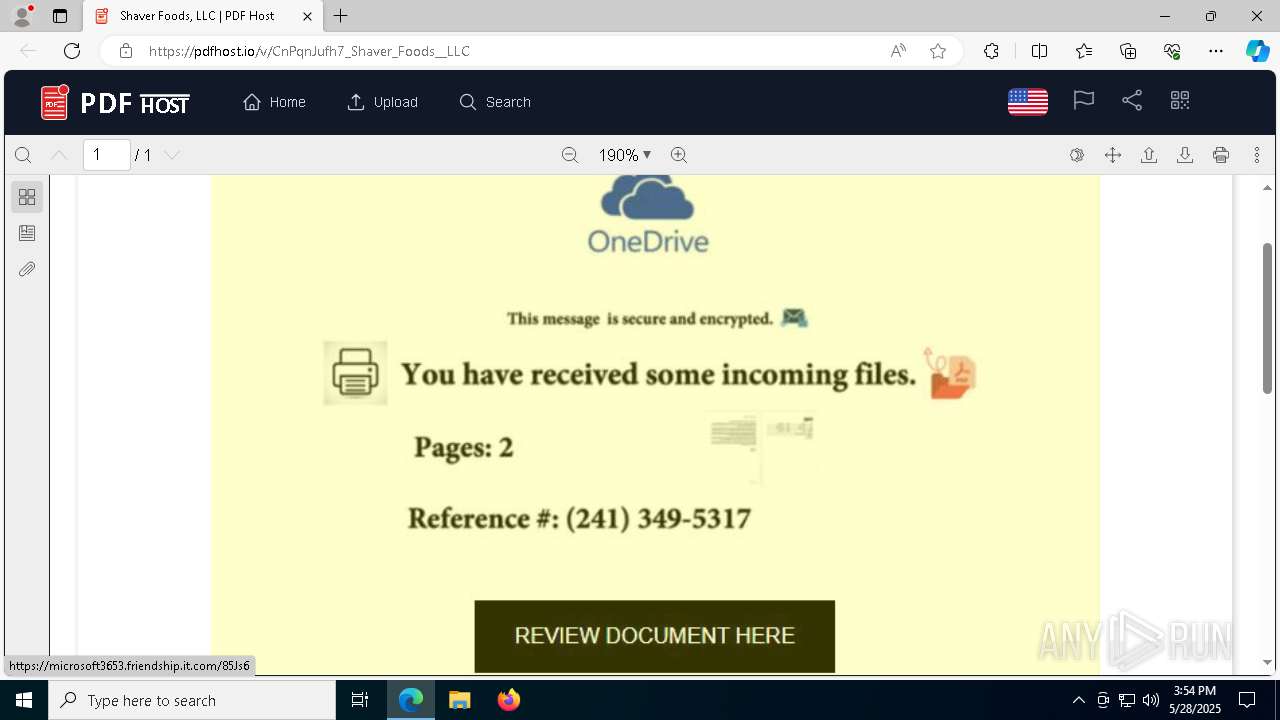Image resolution: width=1280 pixels, height=720 pixels.
Task: Go to next page arrow
Action: coord(172,155)
